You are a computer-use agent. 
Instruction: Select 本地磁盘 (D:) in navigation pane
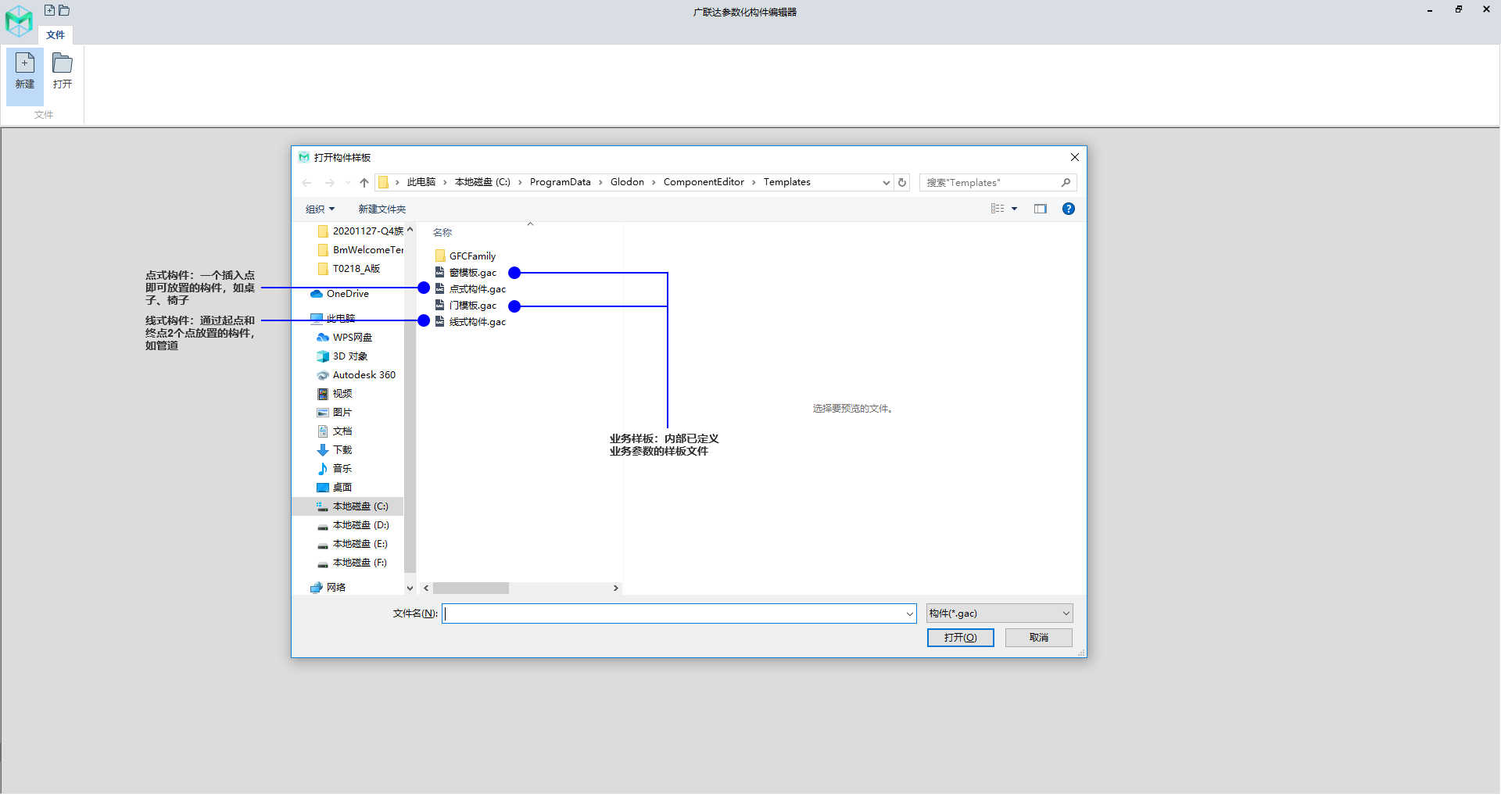[353, 525]
